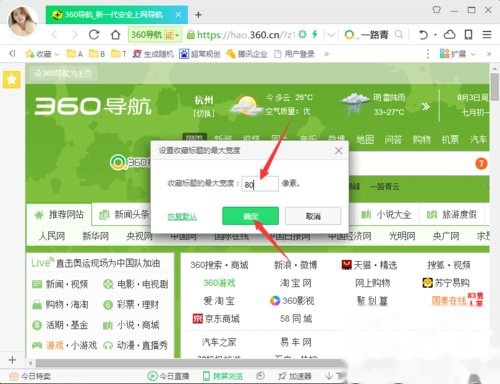Open the skin shirt icon

click(437, 10)
